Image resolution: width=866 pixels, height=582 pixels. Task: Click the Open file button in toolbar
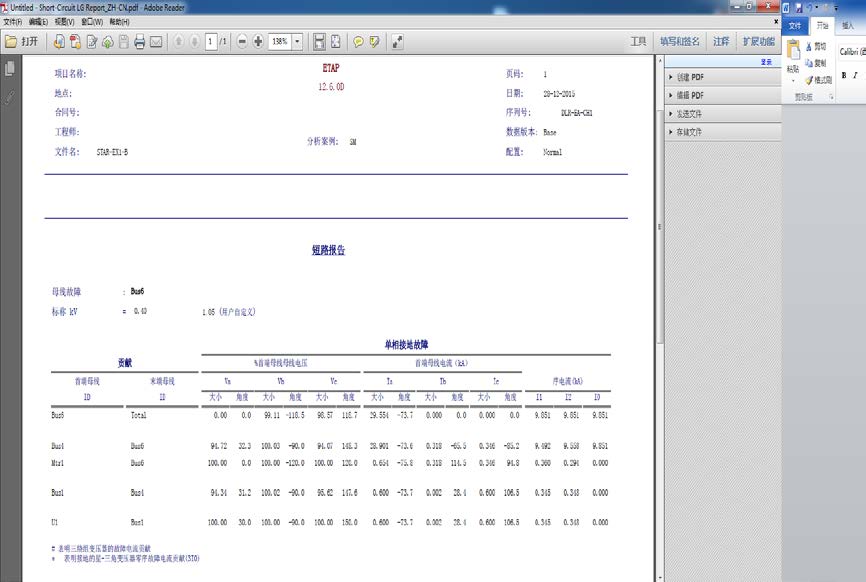click(x=22, y=42)
